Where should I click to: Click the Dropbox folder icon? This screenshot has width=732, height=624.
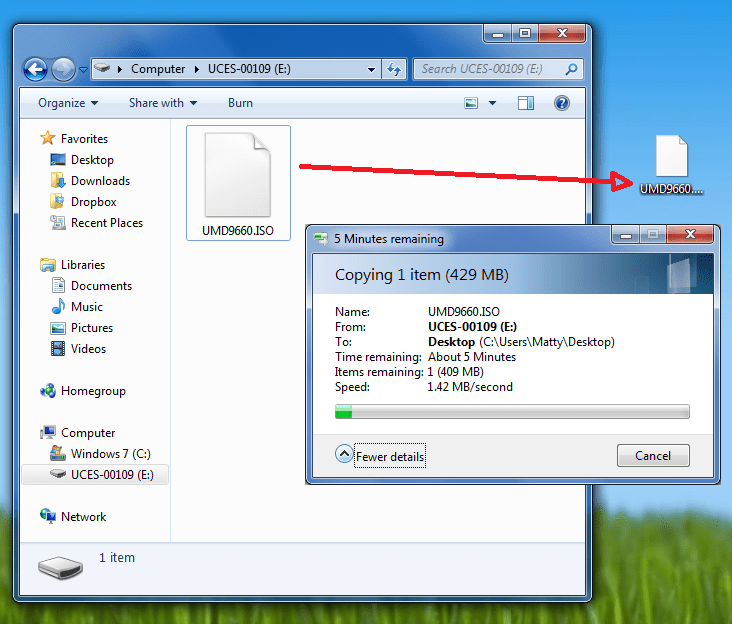point(57,201)
